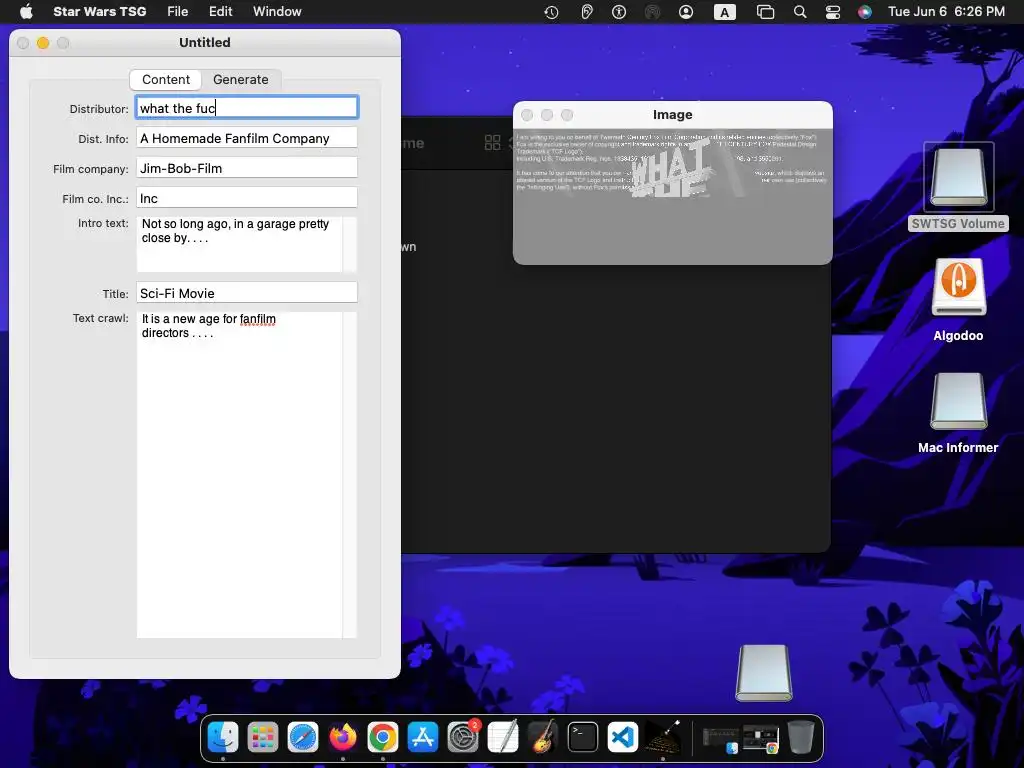Click the Film company field

click(x=247, y=168)
